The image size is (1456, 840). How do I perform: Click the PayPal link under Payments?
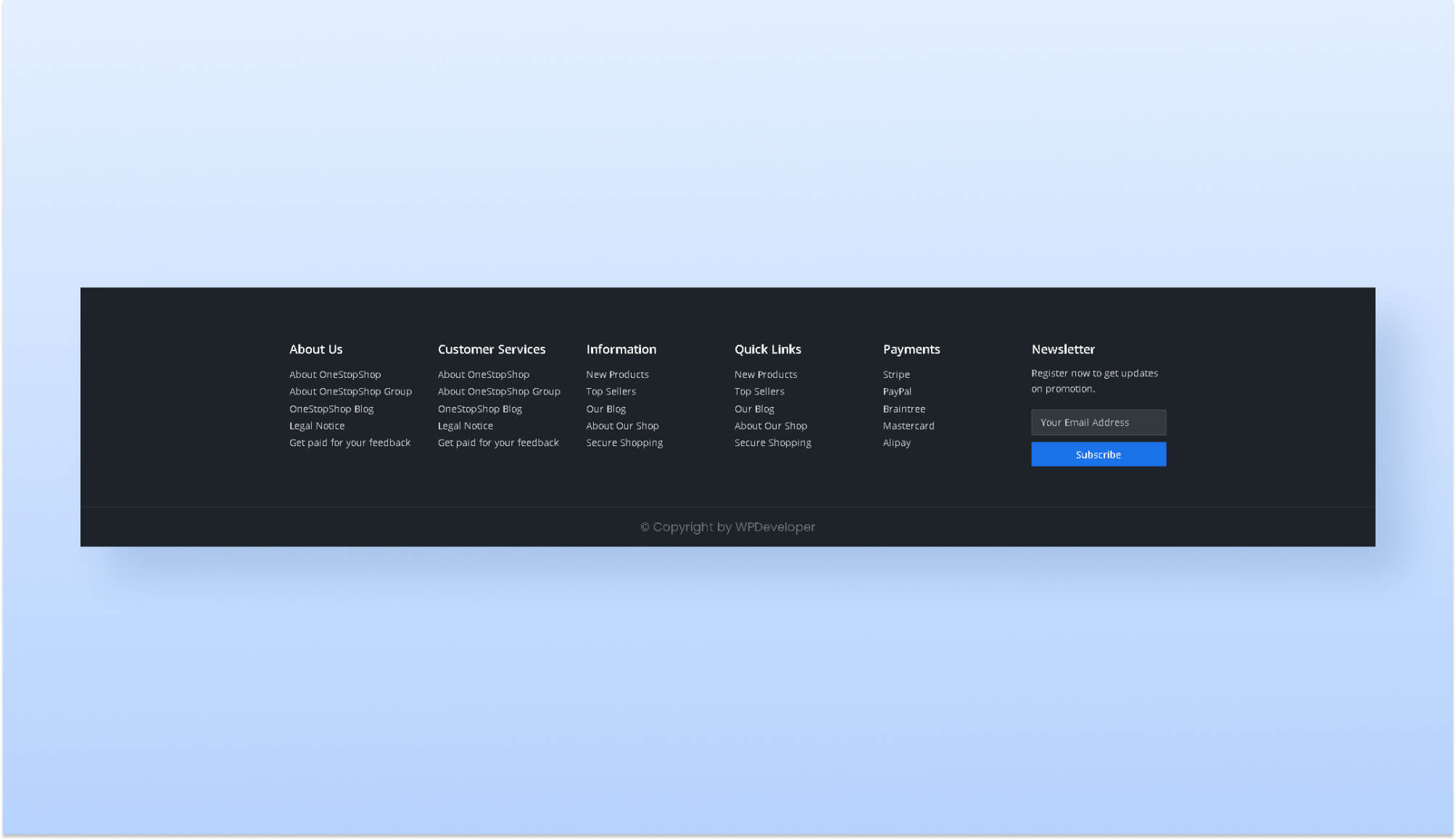coord(897,391)
